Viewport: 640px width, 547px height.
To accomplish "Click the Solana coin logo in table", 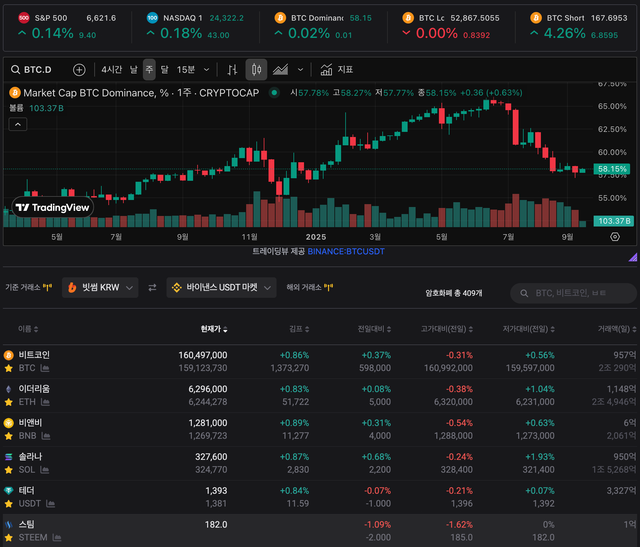I will coord(8,457).
